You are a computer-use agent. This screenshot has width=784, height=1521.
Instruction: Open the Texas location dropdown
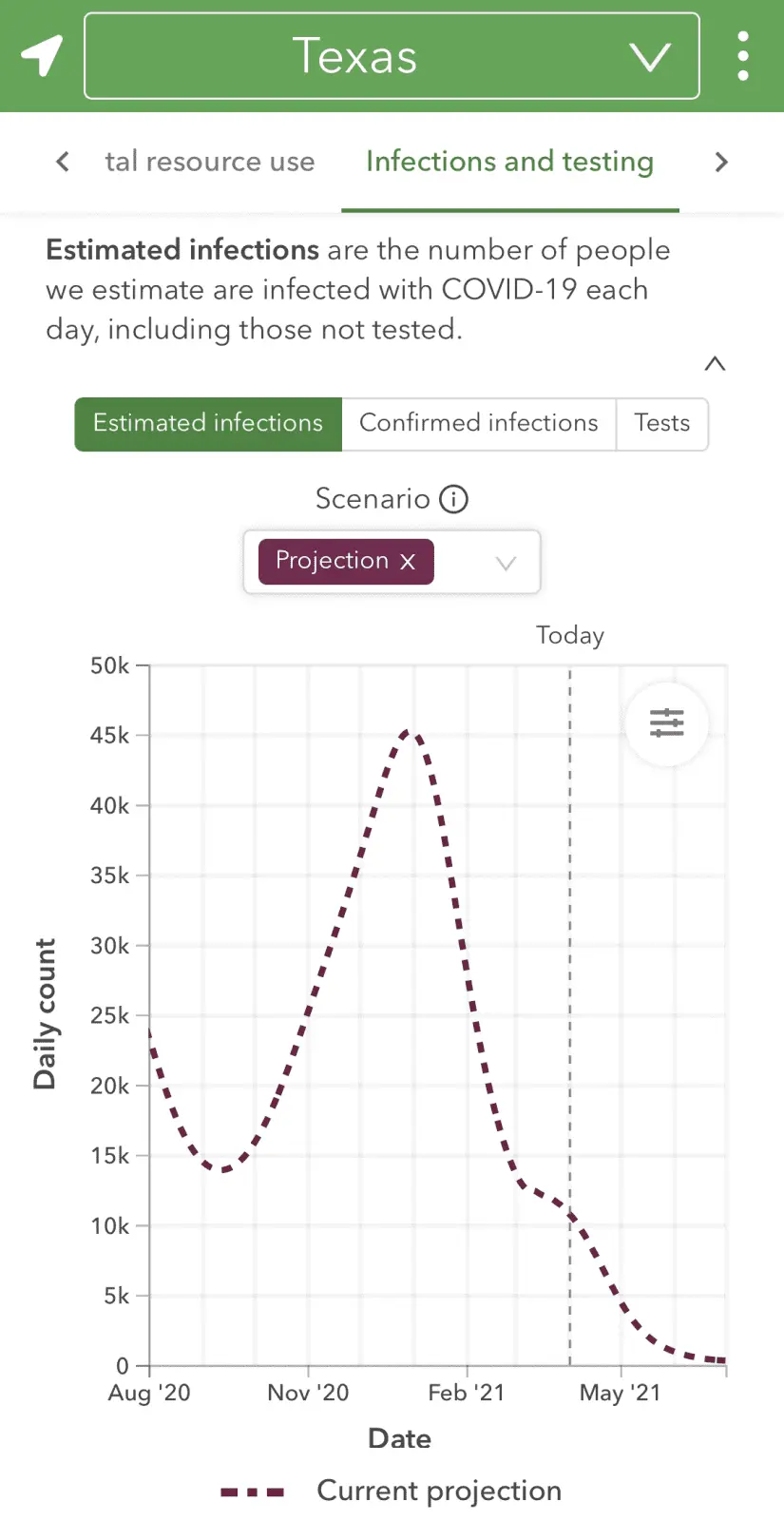pos(392,56)
